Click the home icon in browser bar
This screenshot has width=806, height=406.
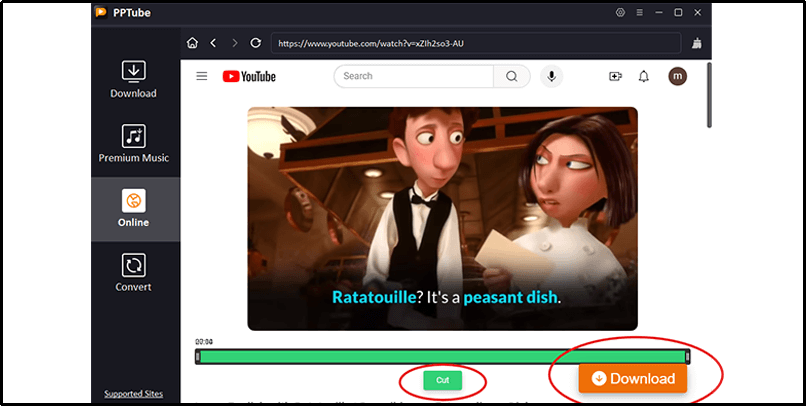(192, 43)
